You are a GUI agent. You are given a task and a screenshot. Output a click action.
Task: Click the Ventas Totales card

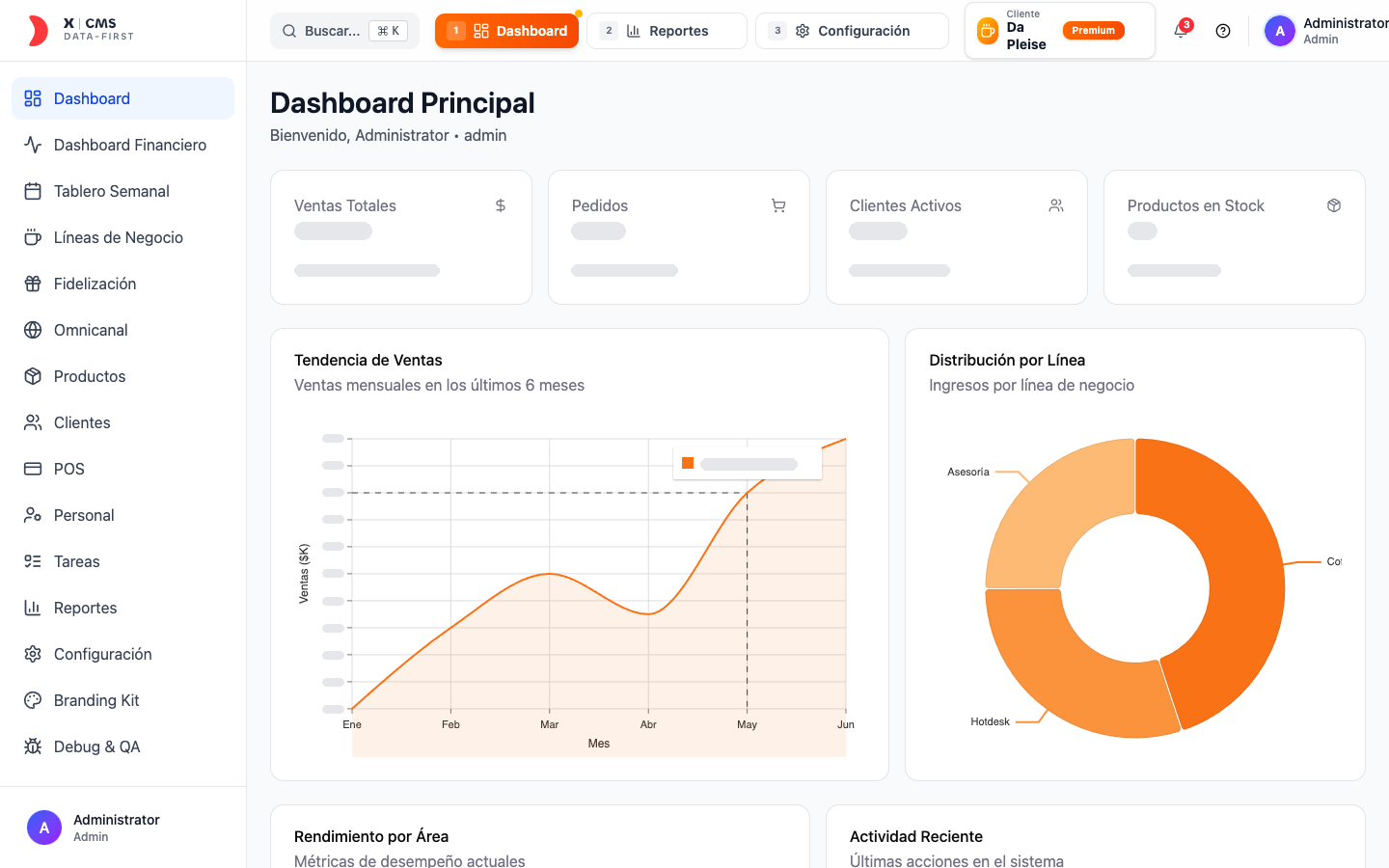(x=401, y=237)
